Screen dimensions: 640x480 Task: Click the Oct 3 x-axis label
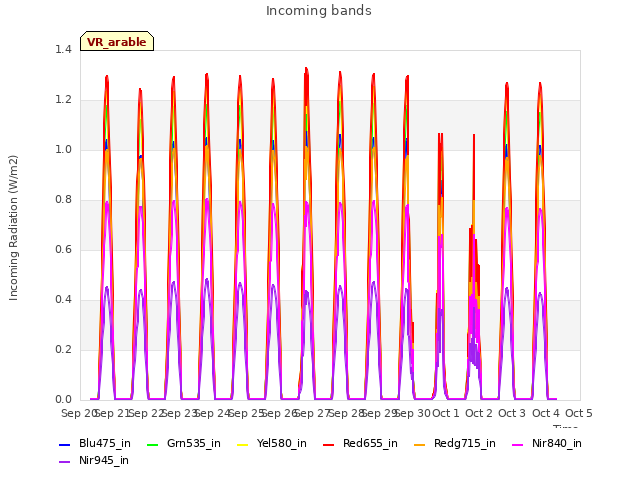point(512,413)
